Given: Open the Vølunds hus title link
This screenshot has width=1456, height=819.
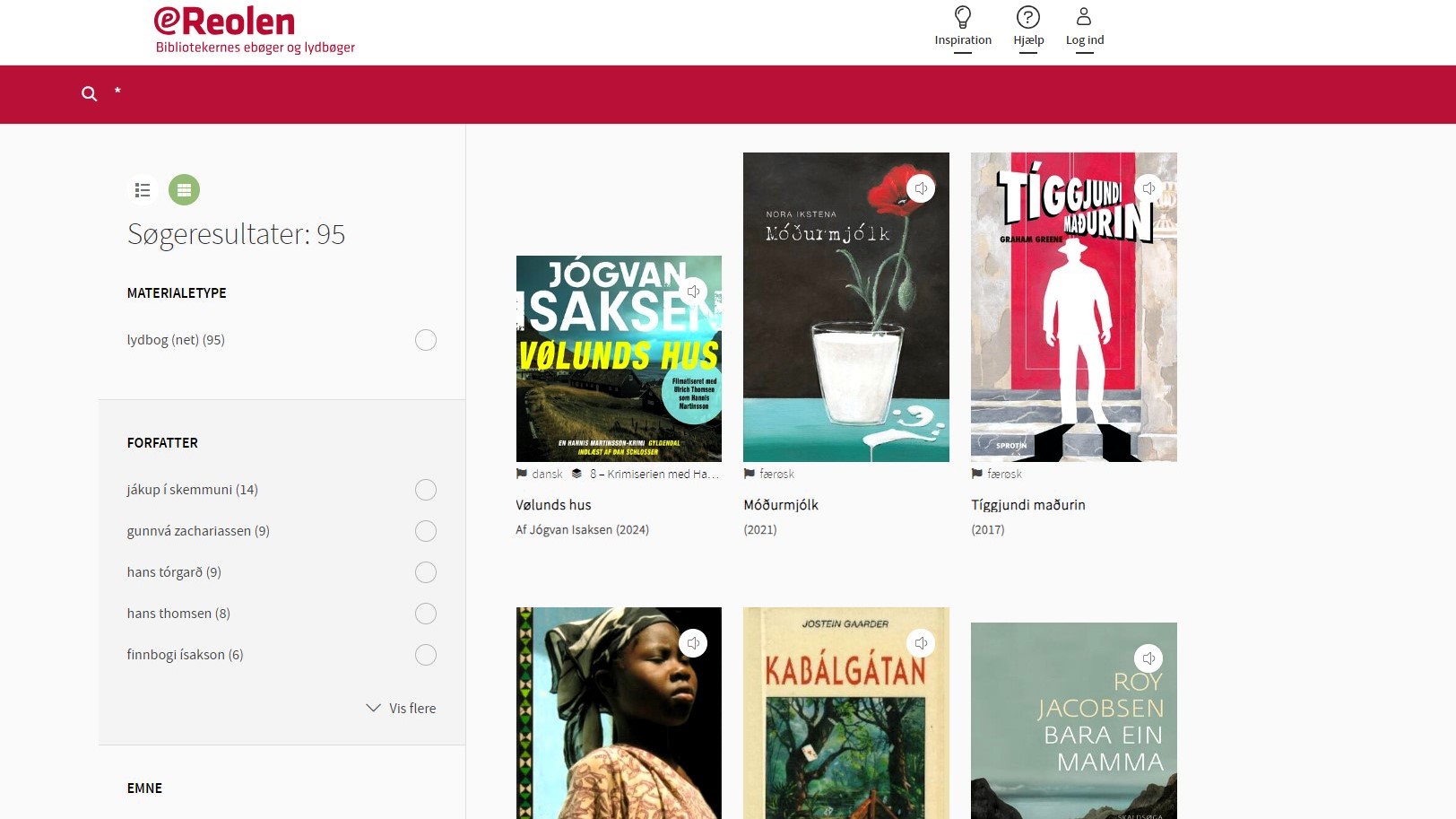Looking at the screenshot, I should (x=553, y=505).
